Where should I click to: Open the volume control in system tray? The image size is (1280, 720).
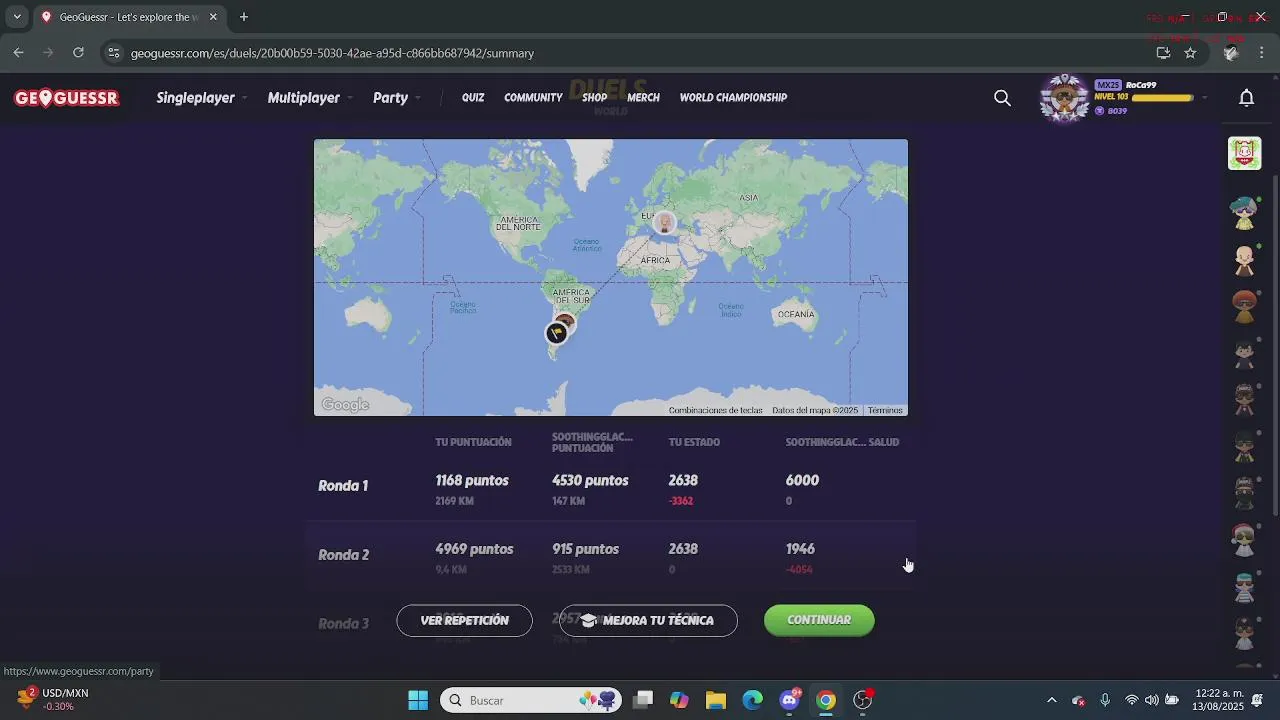[x=1152, y=700]
